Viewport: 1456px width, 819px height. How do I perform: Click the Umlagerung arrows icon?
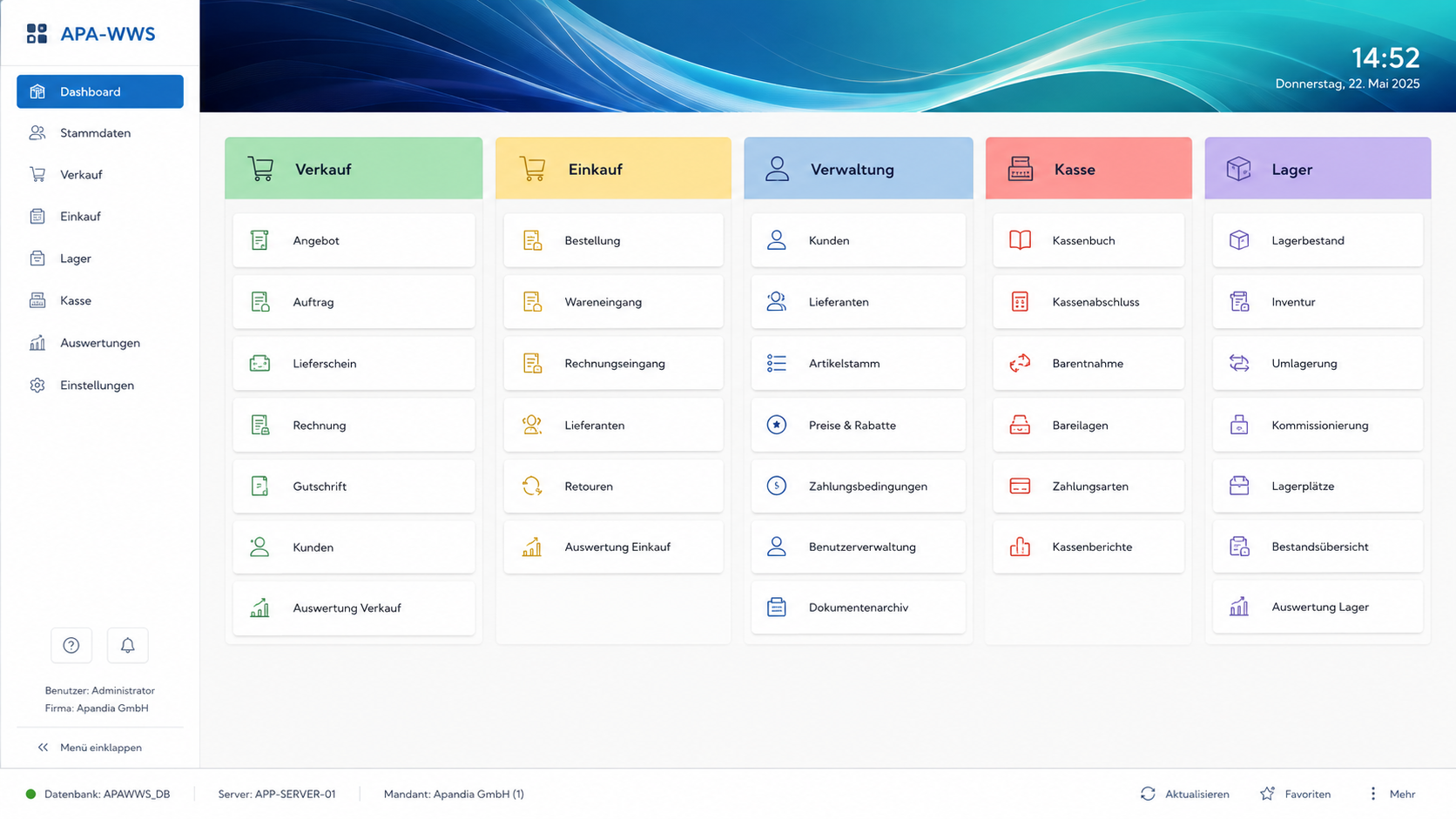pyautogui.click(x=1239, y=363)
